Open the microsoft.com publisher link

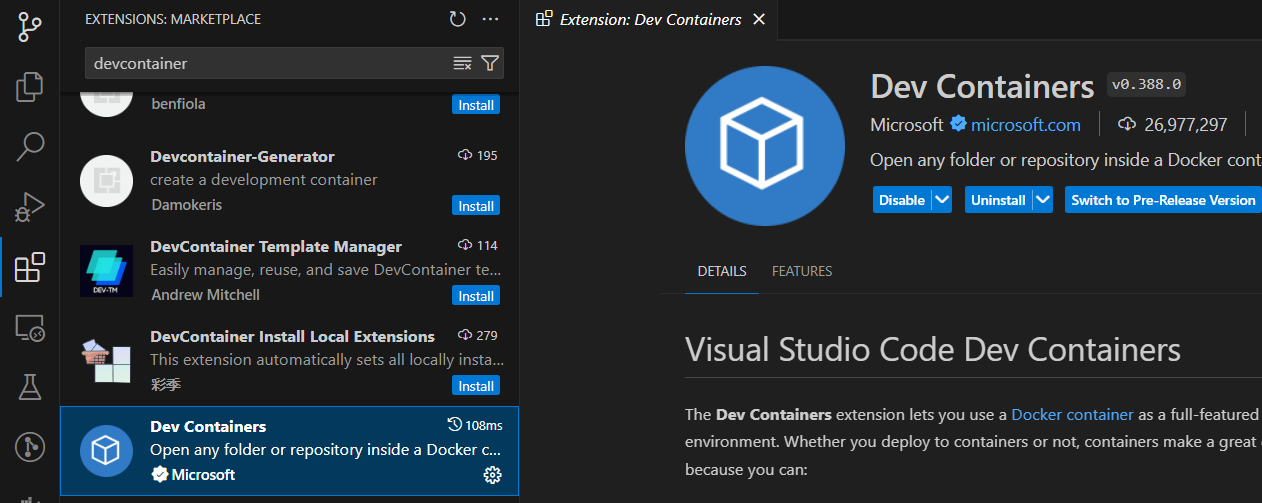click(x=1026, y=125)
